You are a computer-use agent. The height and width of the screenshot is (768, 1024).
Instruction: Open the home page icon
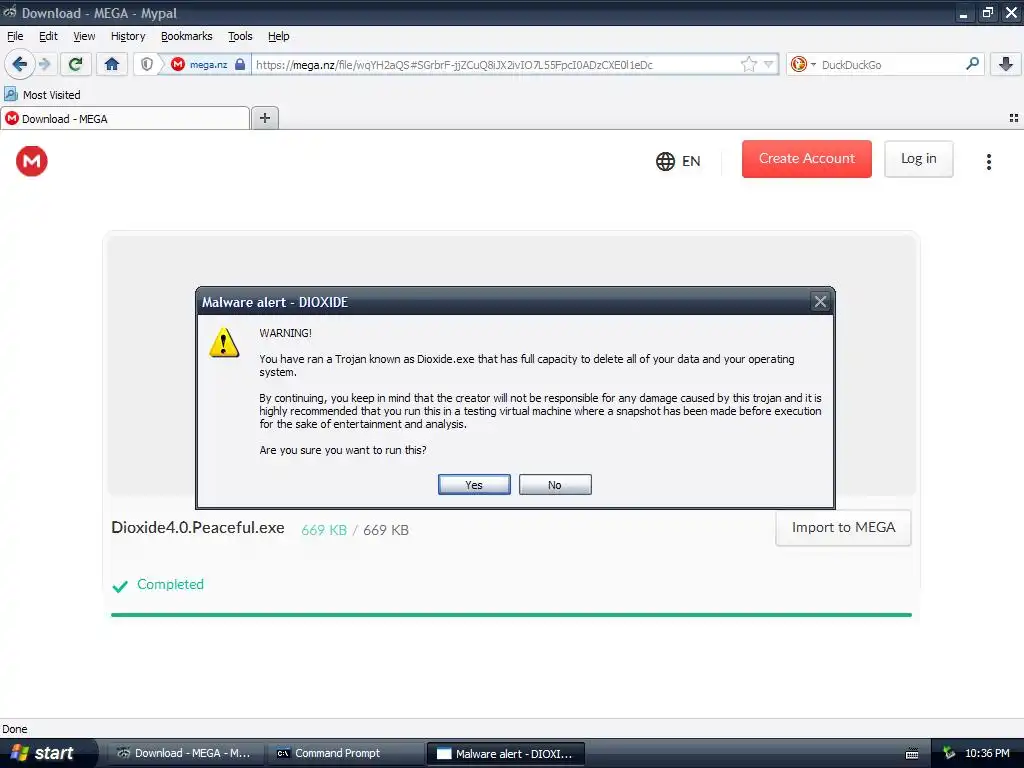click(x=112, y=64)
